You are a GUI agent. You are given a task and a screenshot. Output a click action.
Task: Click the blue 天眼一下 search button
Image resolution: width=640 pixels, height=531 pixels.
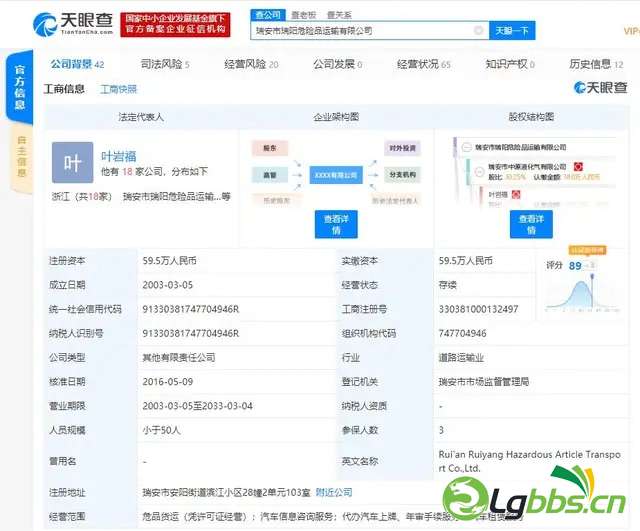point(512,31)
